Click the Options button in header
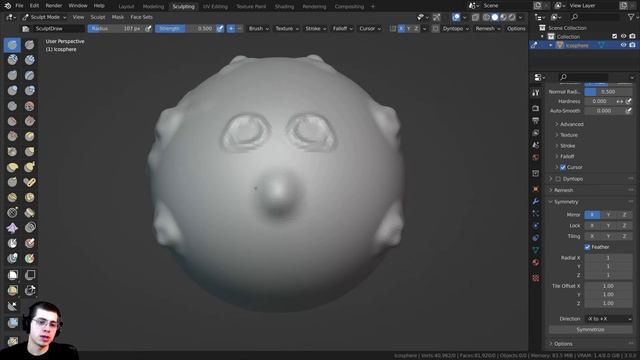Image resolution: width=640 pixels, height=360 pixels. pos(516,29)
